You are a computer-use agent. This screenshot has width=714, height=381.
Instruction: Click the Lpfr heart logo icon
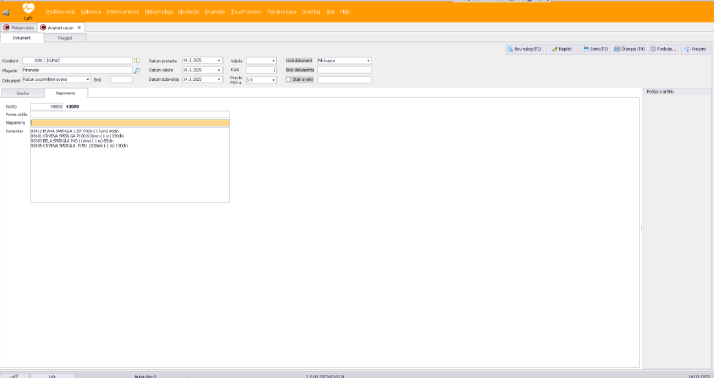coord(28,10)
